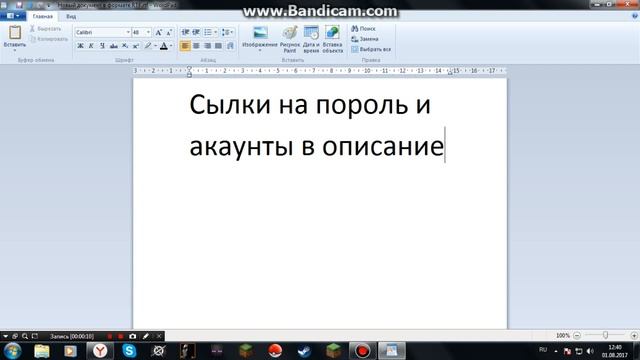Increase paragraph indent
Screen dimensions: 640x360
(196, 32)
